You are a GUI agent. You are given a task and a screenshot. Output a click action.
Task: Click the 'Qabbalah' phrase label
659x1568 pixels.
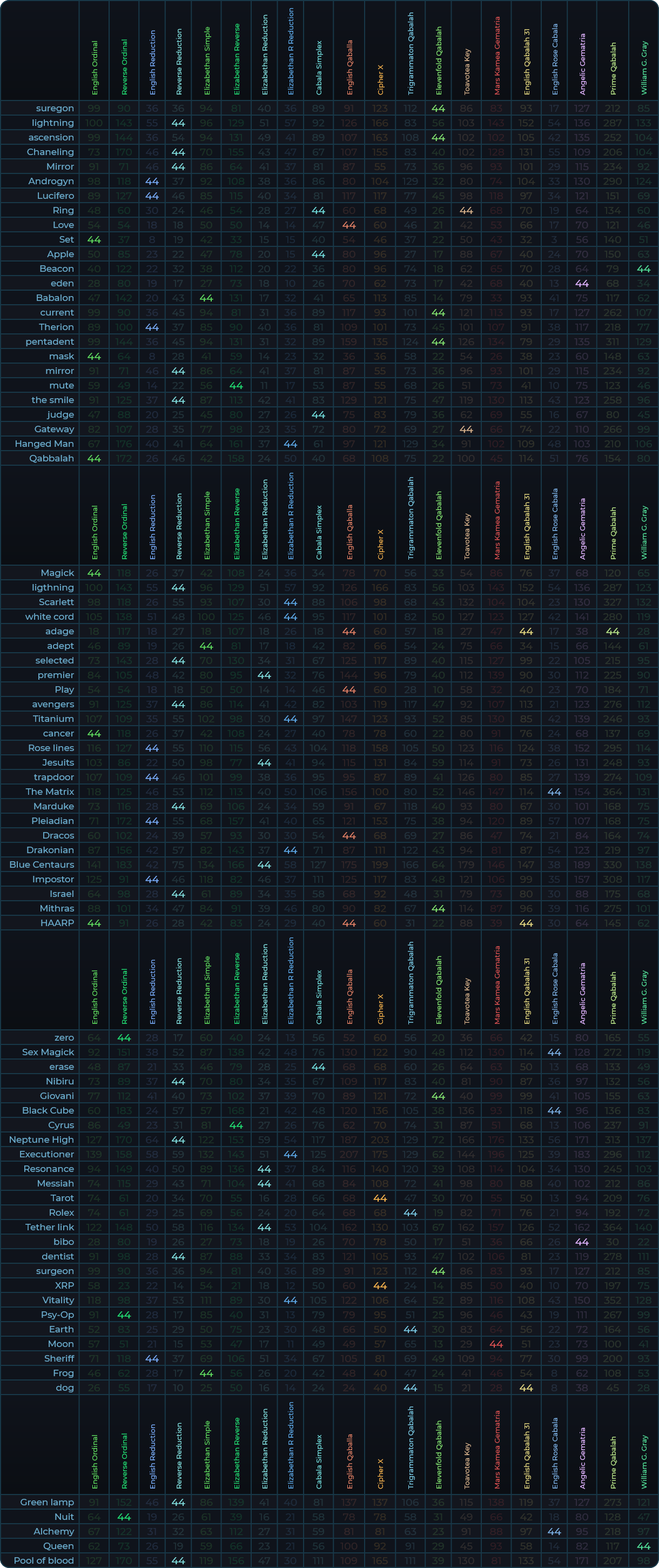(52, 458)
